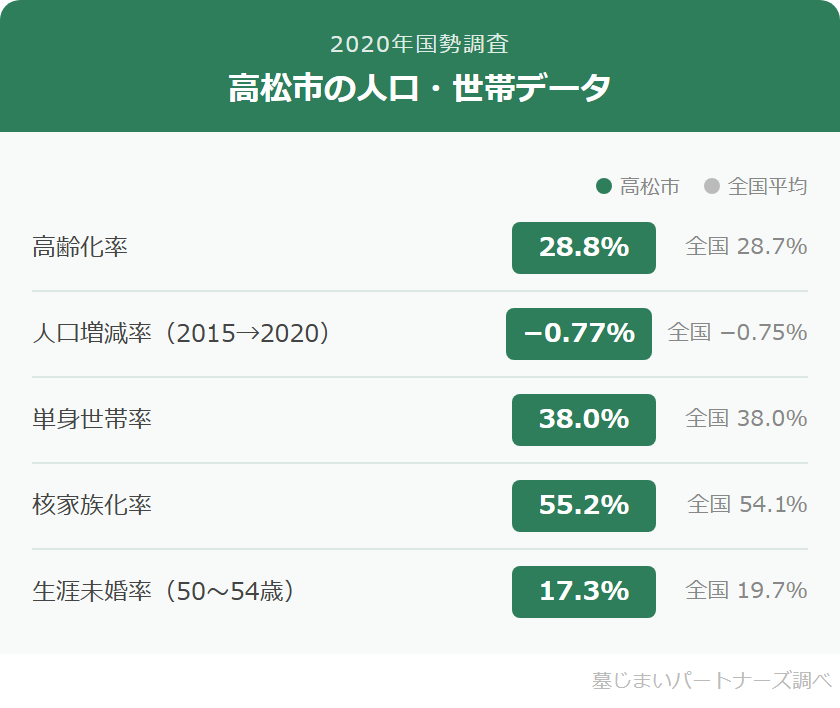840x708 pixels.
Task: Click the 17.3% unmarried rate badge
Action: (x=584, y=592)
